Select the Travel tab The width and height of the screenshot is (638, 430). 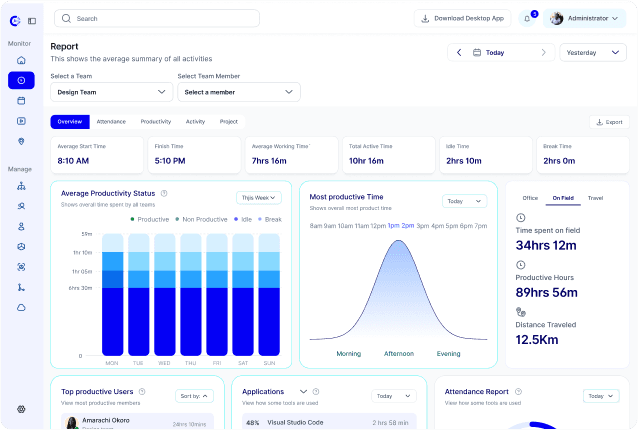tap(595, 198)
